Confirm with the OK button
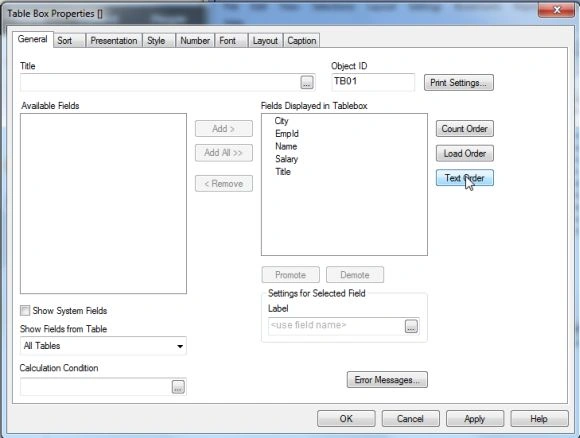This screenshot has height=438, width=580. [346, 418]
